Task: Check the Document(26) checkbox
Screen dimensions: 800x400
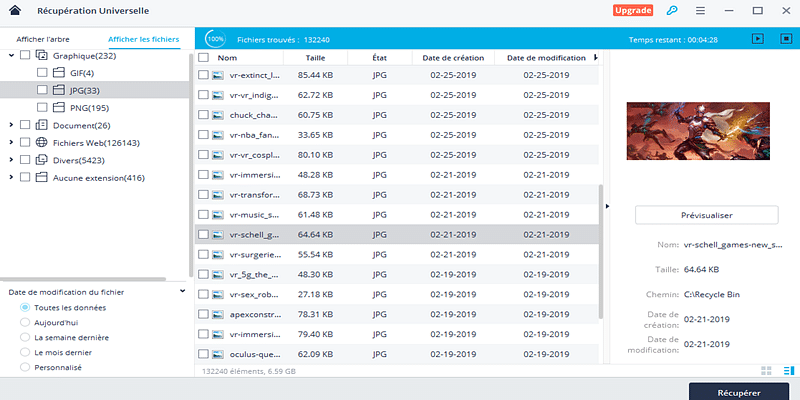Action: (x=24, y=125)
